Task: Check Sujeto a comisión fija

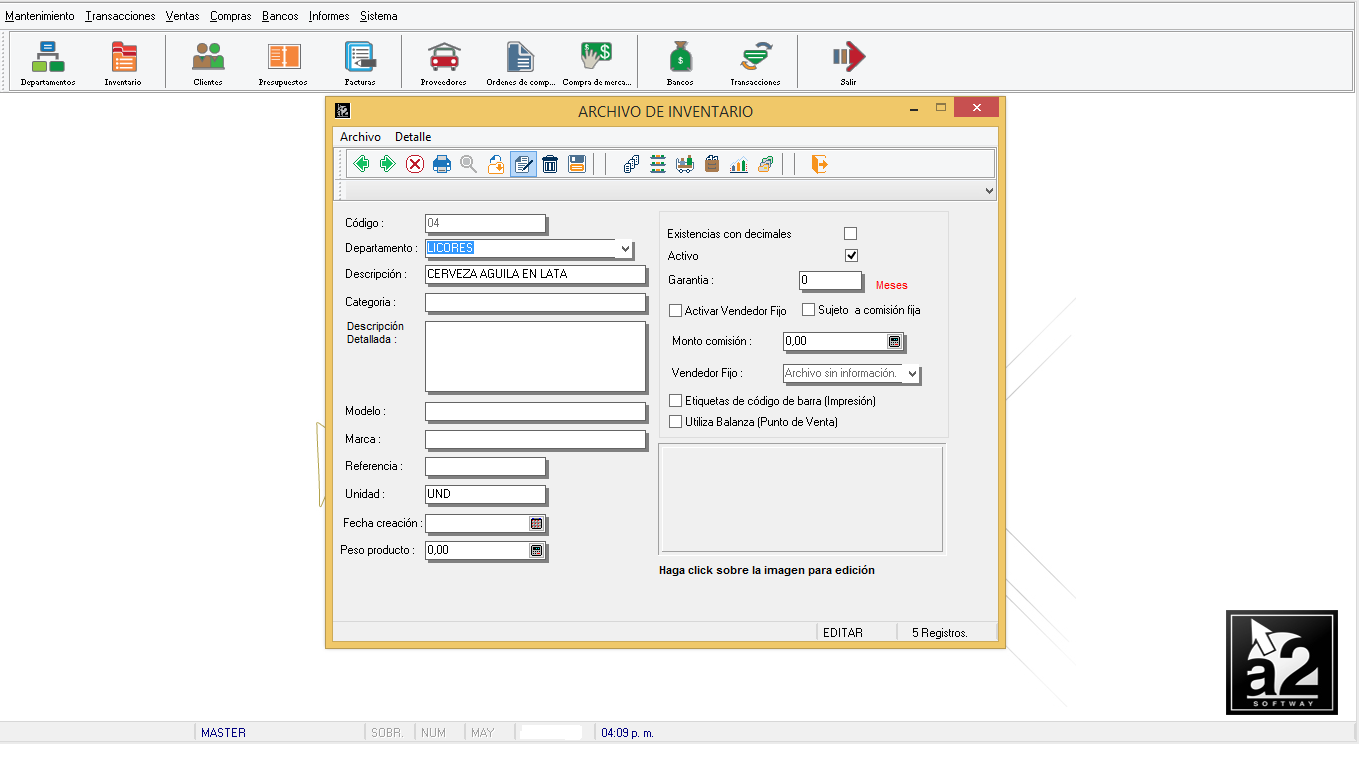Action: (x=809, y=310)
